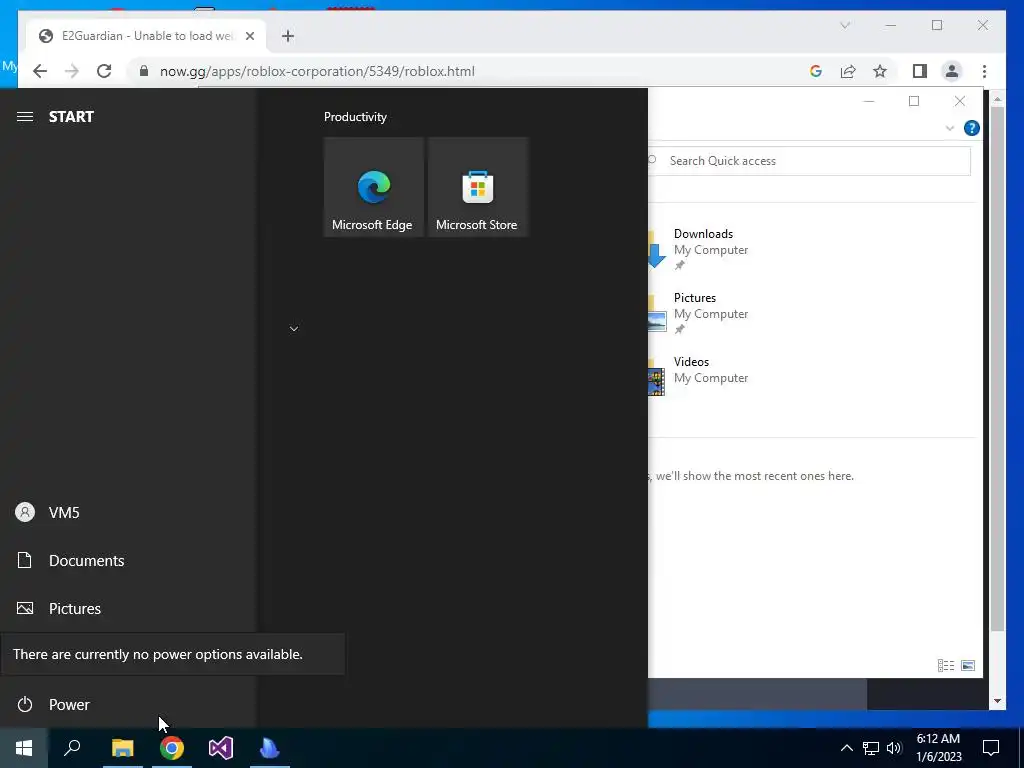Open the VM5 user account entry
The width and height of the screenshot is (1024, 768).
128,513
